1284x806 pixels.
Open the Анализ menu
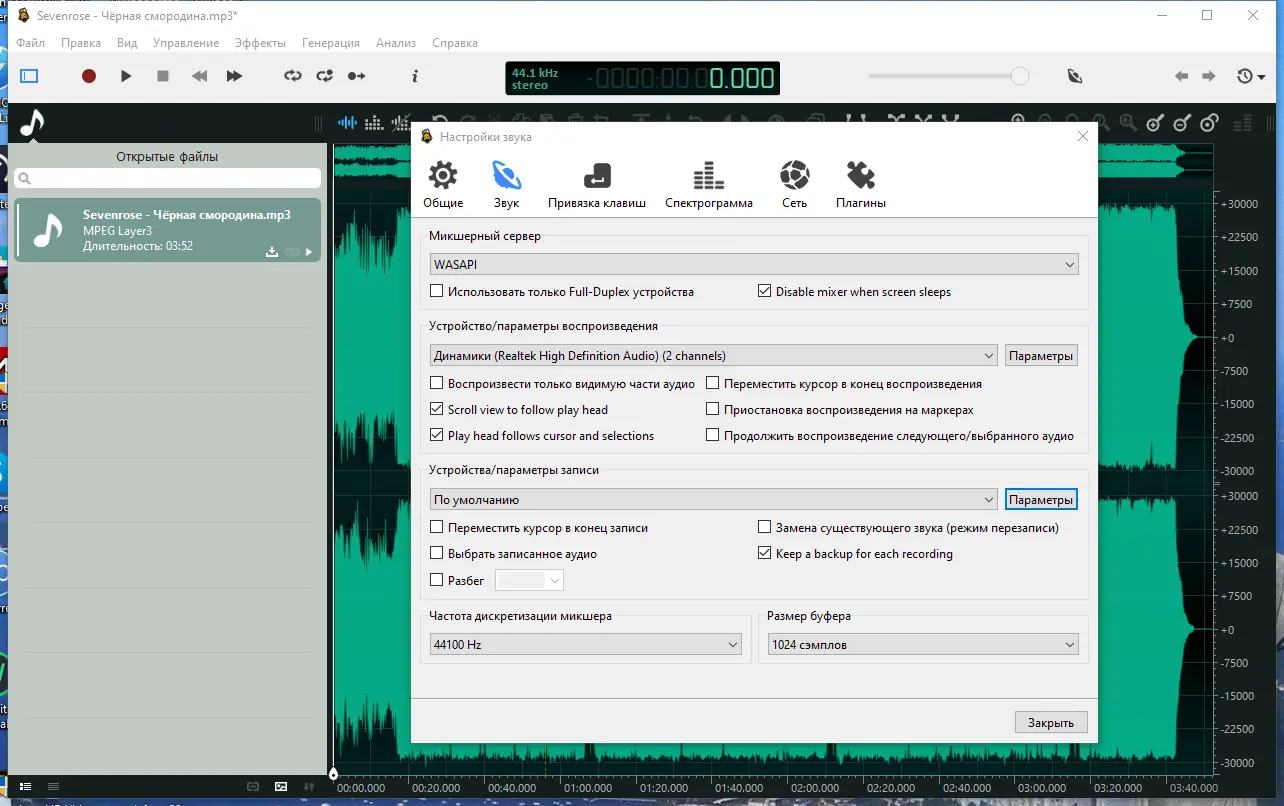pyautogui.click(x=396, y=43)
